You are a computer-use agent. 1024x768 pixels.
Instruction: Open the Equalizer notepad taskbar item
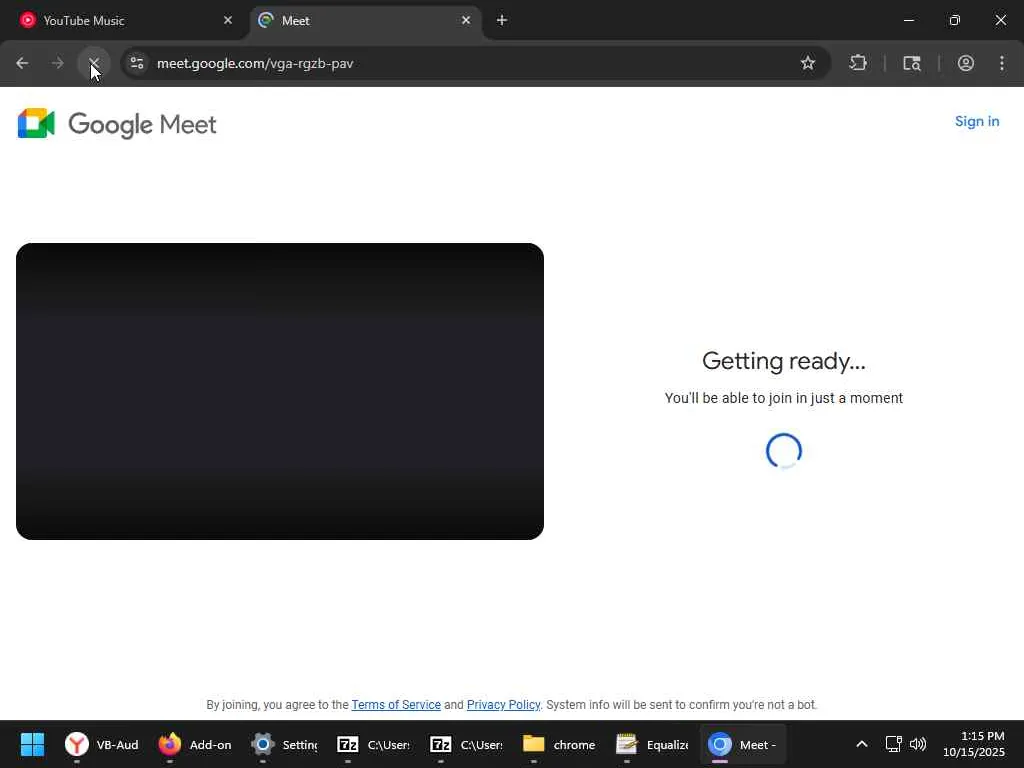[652, 744]
